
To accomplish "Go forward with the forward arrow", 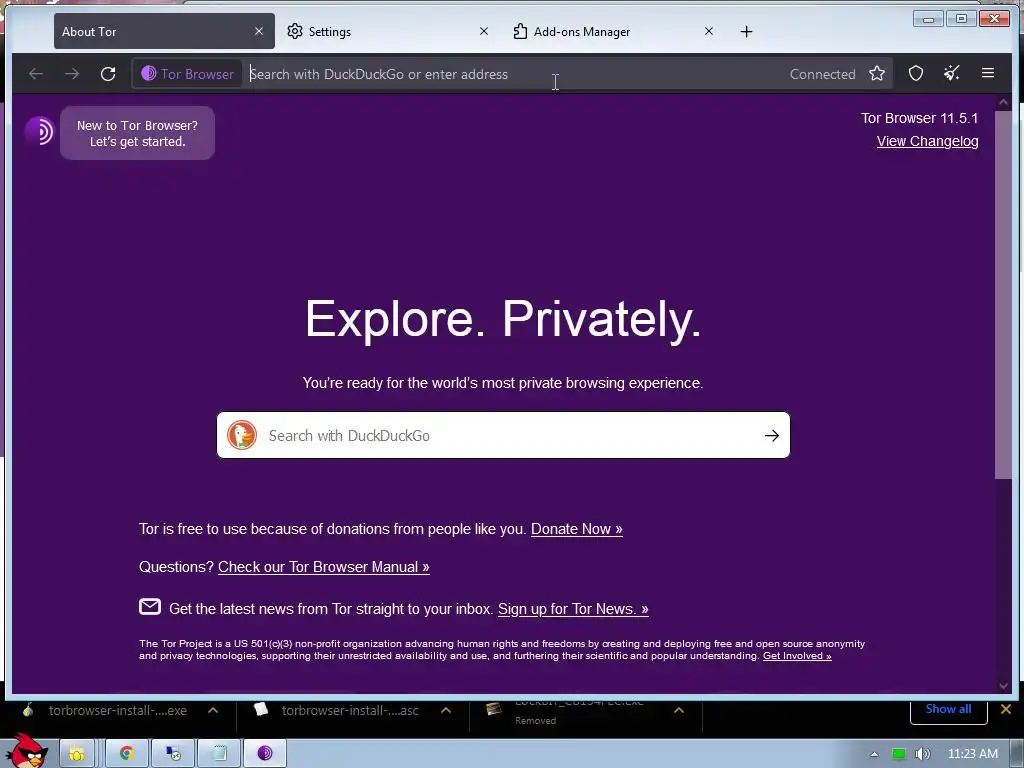I will coord(72,74).
